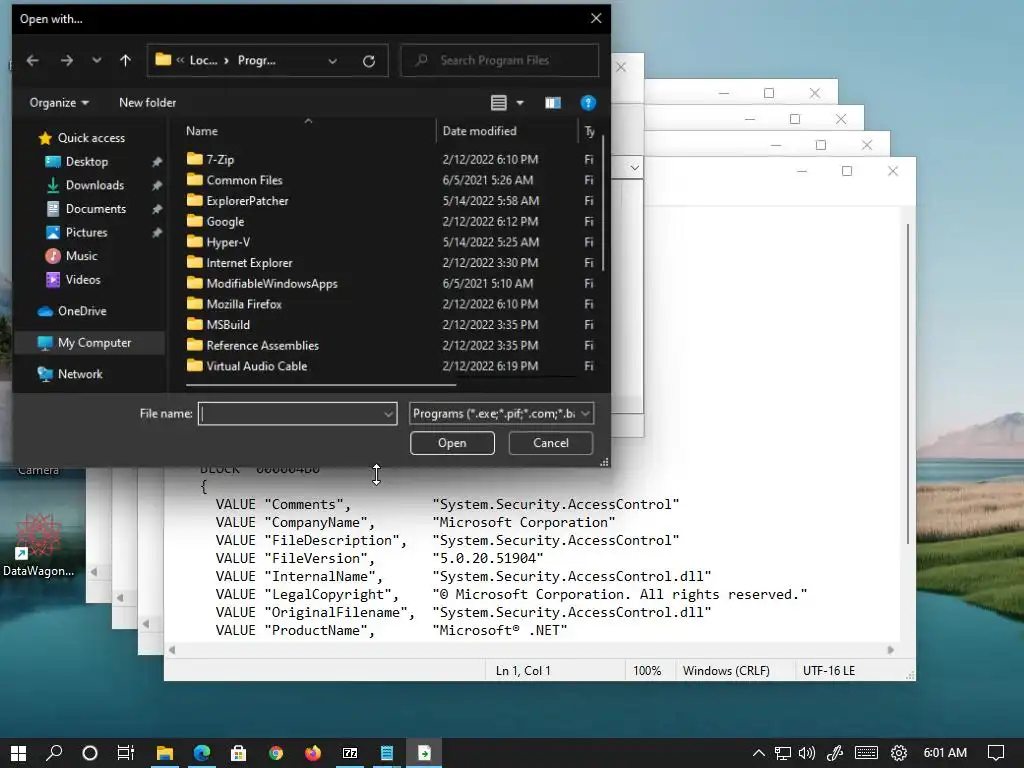
Task: Select Pictures in the navigation pane
Action: tap(86, 232)
